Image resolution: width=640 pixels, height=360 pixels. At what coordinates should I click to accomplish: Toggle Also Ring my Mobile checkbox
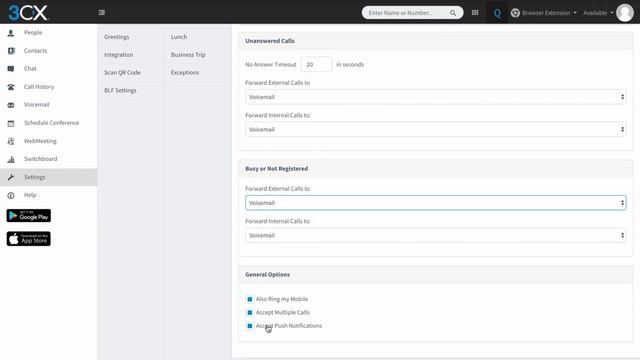click(250, 299)
